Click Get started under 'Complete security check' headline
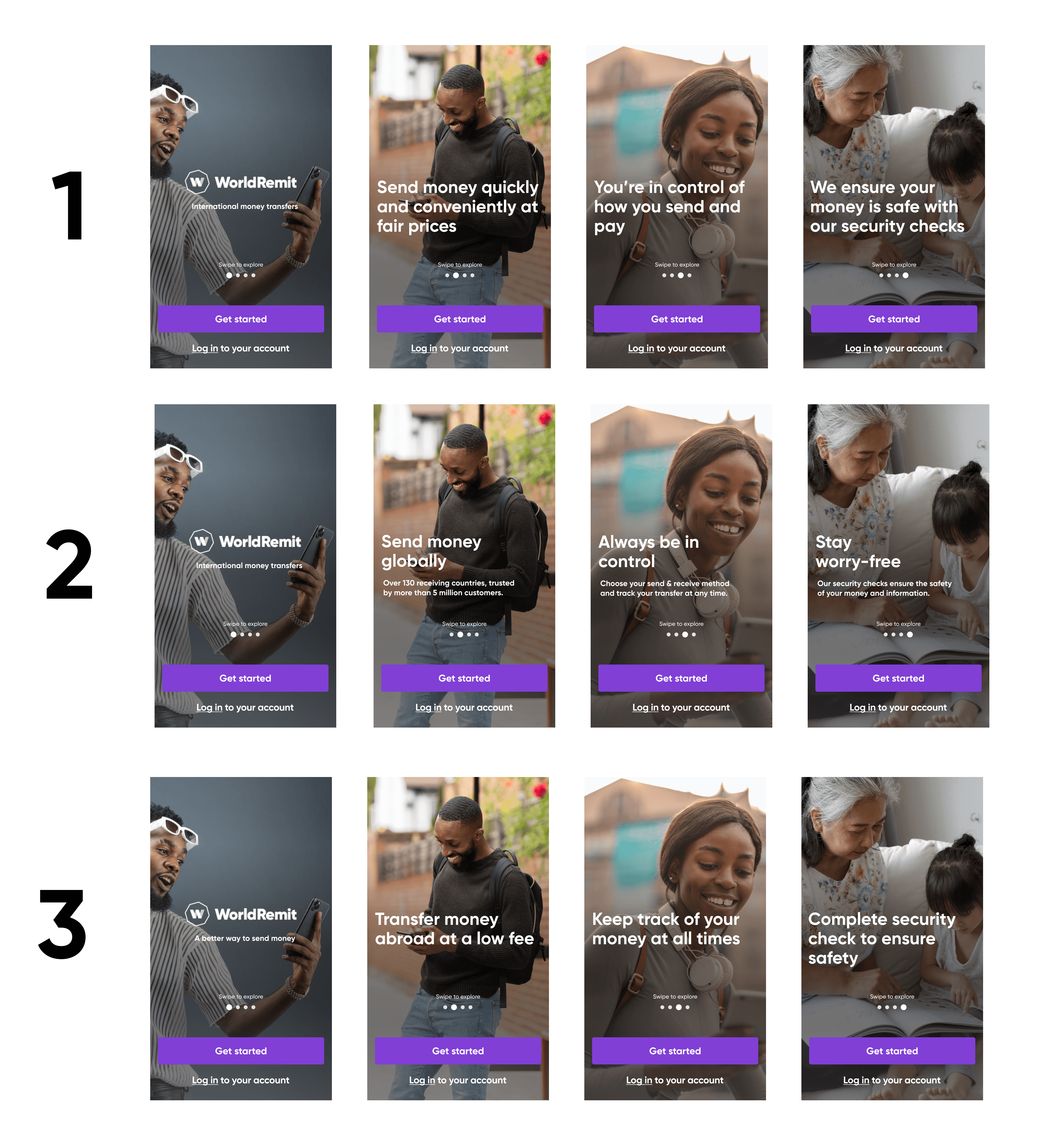 click(892, 1051)
